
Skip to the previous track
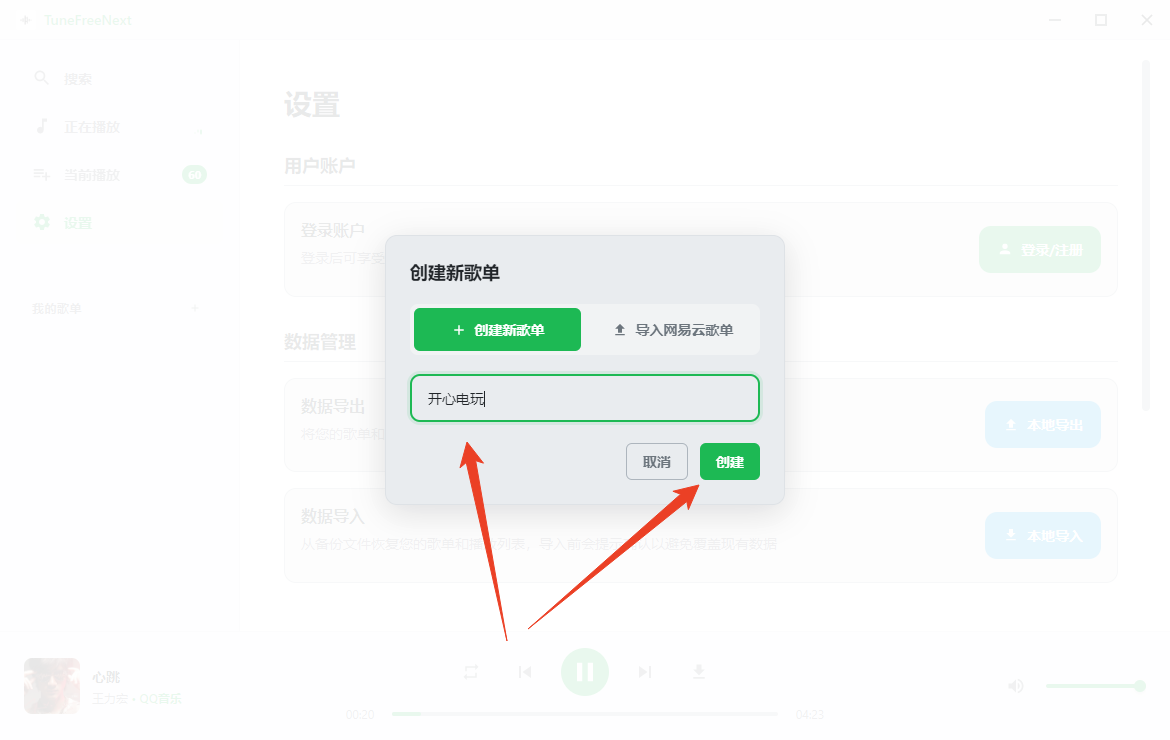[x=525, y=672]
